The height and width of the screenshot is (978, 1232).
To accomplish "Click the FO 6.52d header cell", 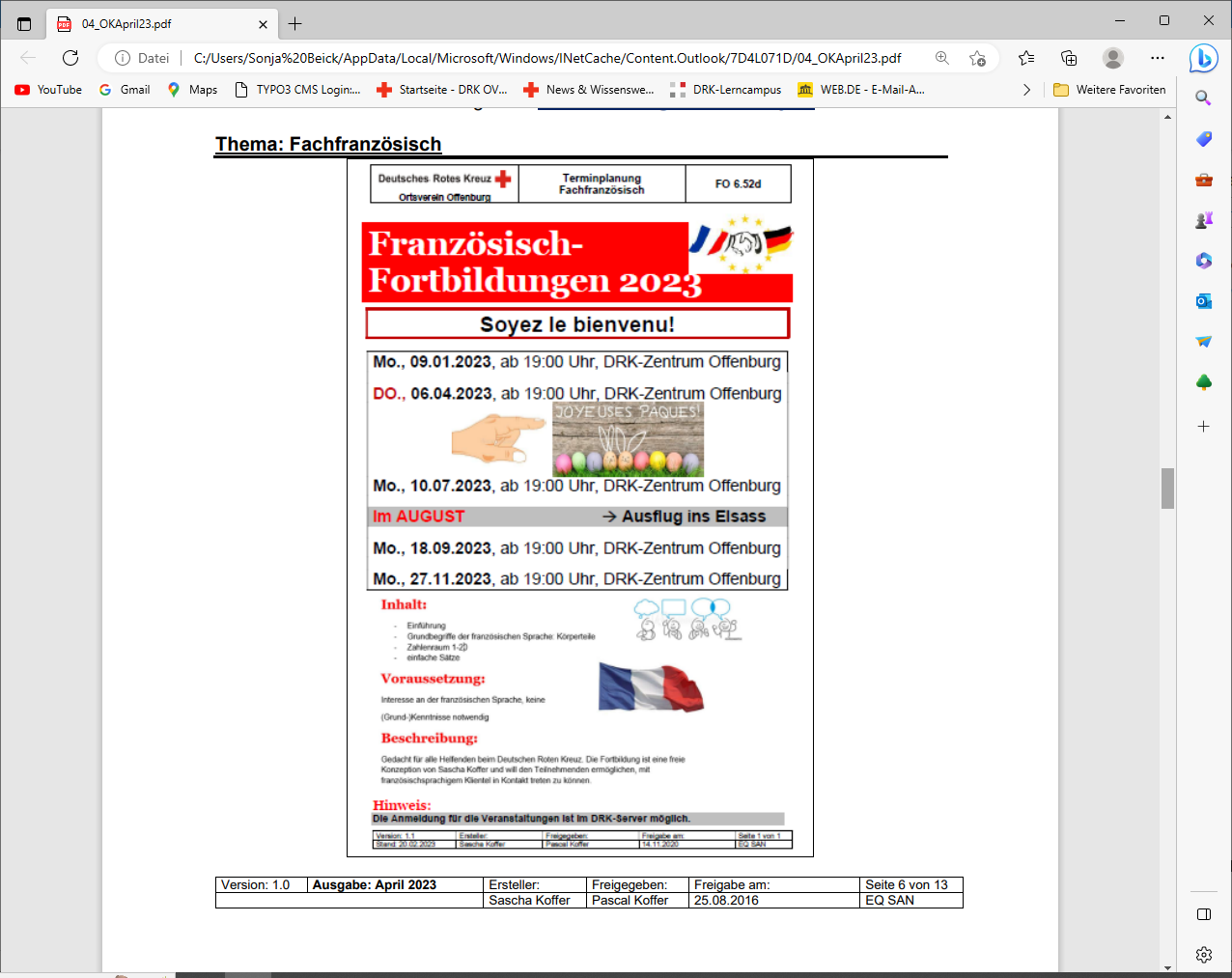I will click(738, 183).
